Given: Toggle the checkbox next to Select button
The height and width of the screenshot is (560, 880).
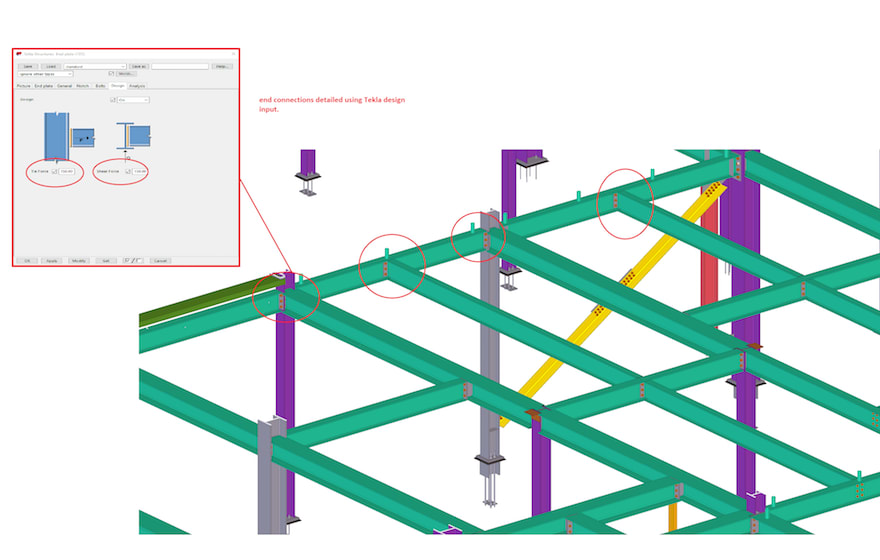Looking at the screenshot, I should click(x=111, y=74).
